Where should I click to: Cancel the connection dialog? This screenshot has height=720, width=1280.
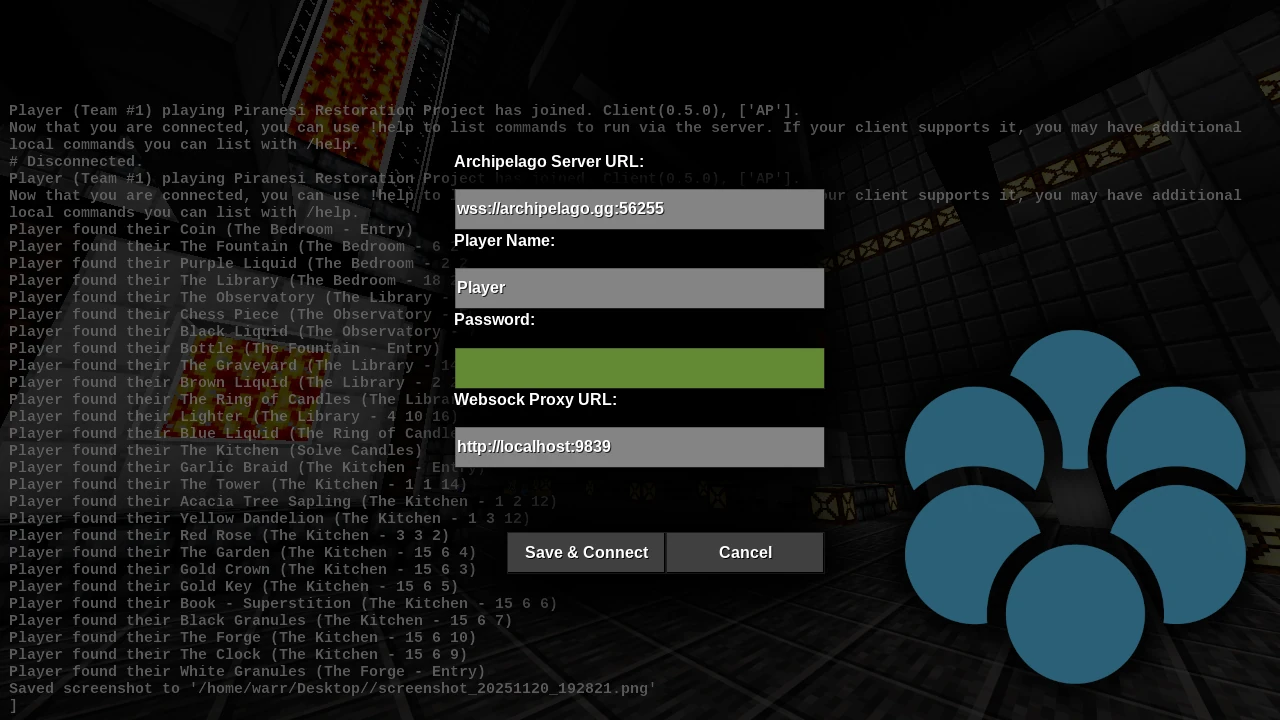(745, 552)
